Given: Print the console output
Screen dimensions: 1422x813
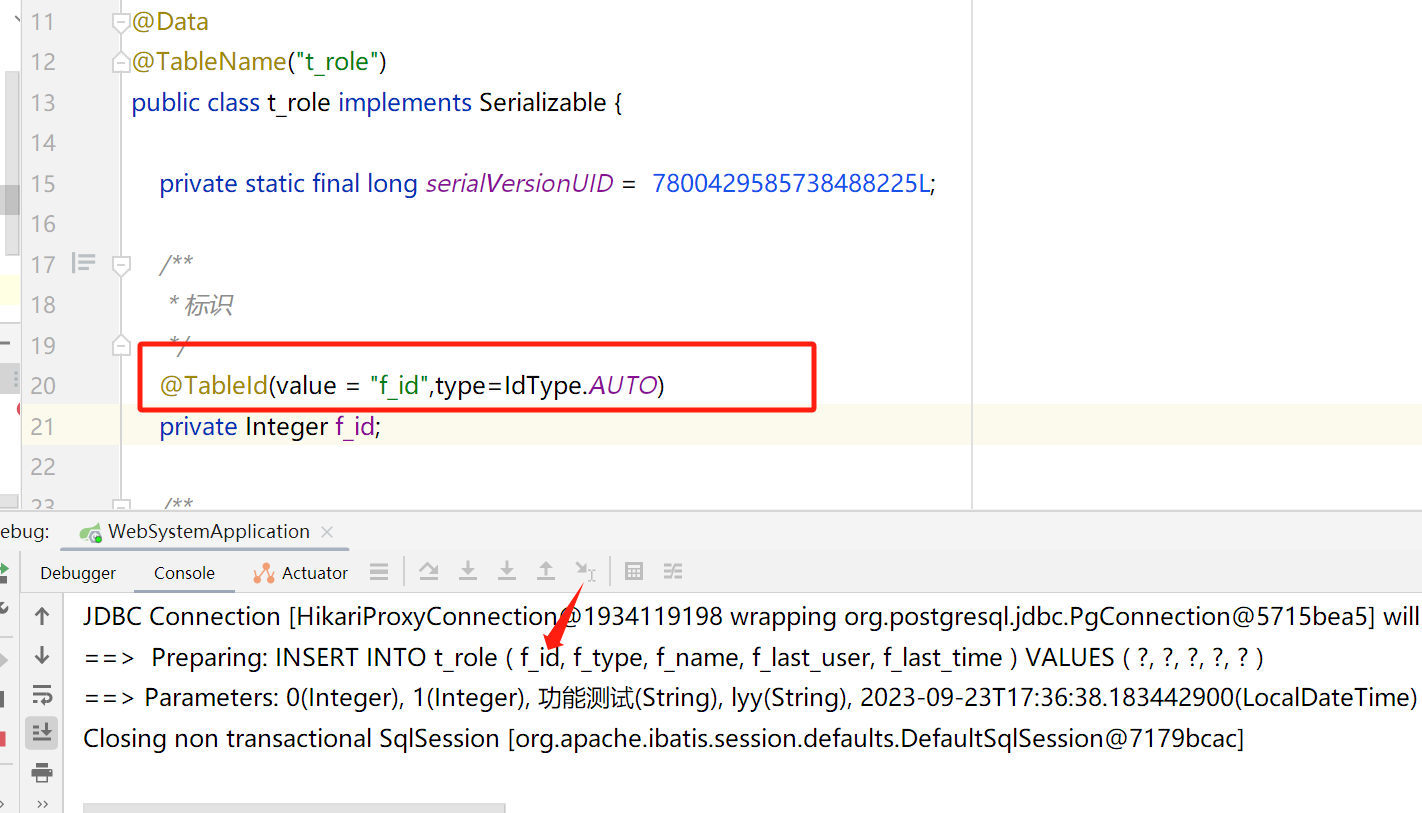Looking at the screenshot, I should (x=42, y=772).
